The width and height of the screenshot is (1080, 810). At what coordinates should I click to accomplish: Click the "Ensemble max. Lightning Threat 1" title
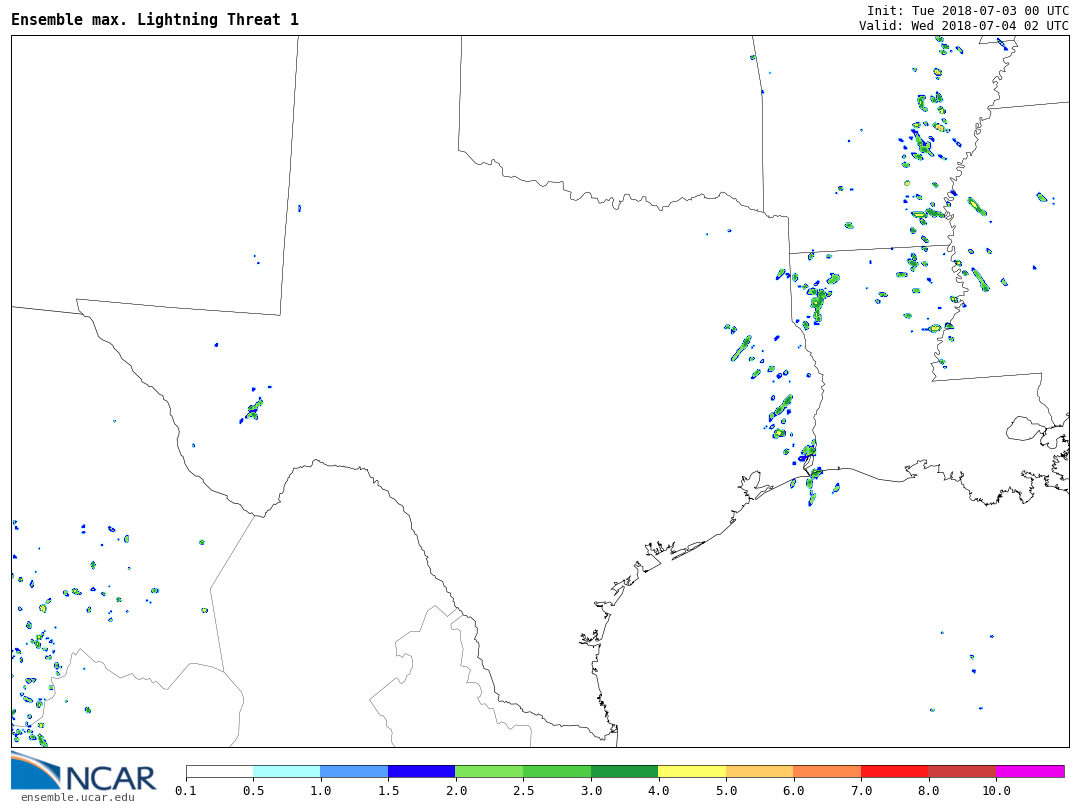point(155,20)
